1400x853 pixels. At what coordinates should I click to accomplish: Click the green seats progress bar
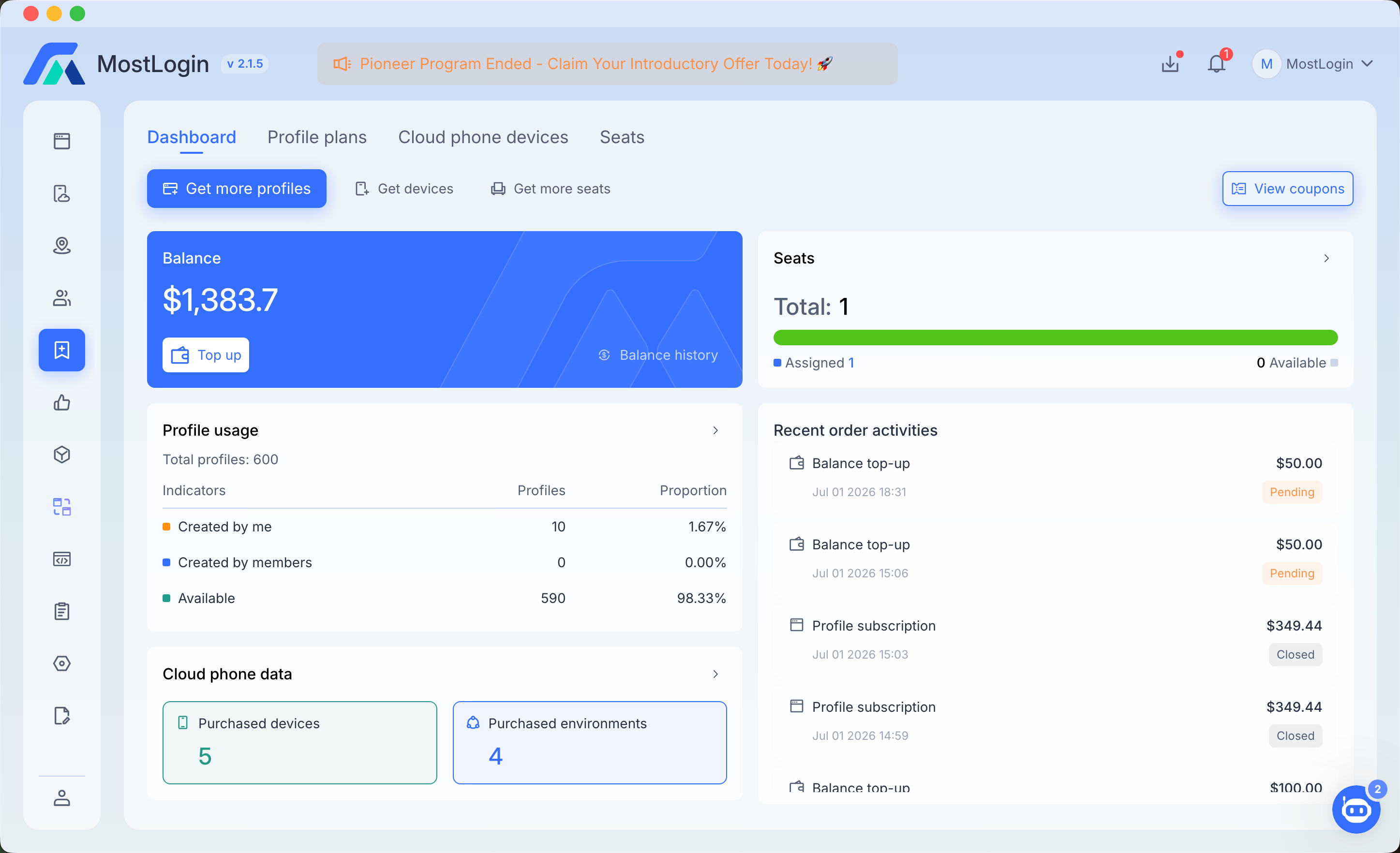pos(1056,338)
